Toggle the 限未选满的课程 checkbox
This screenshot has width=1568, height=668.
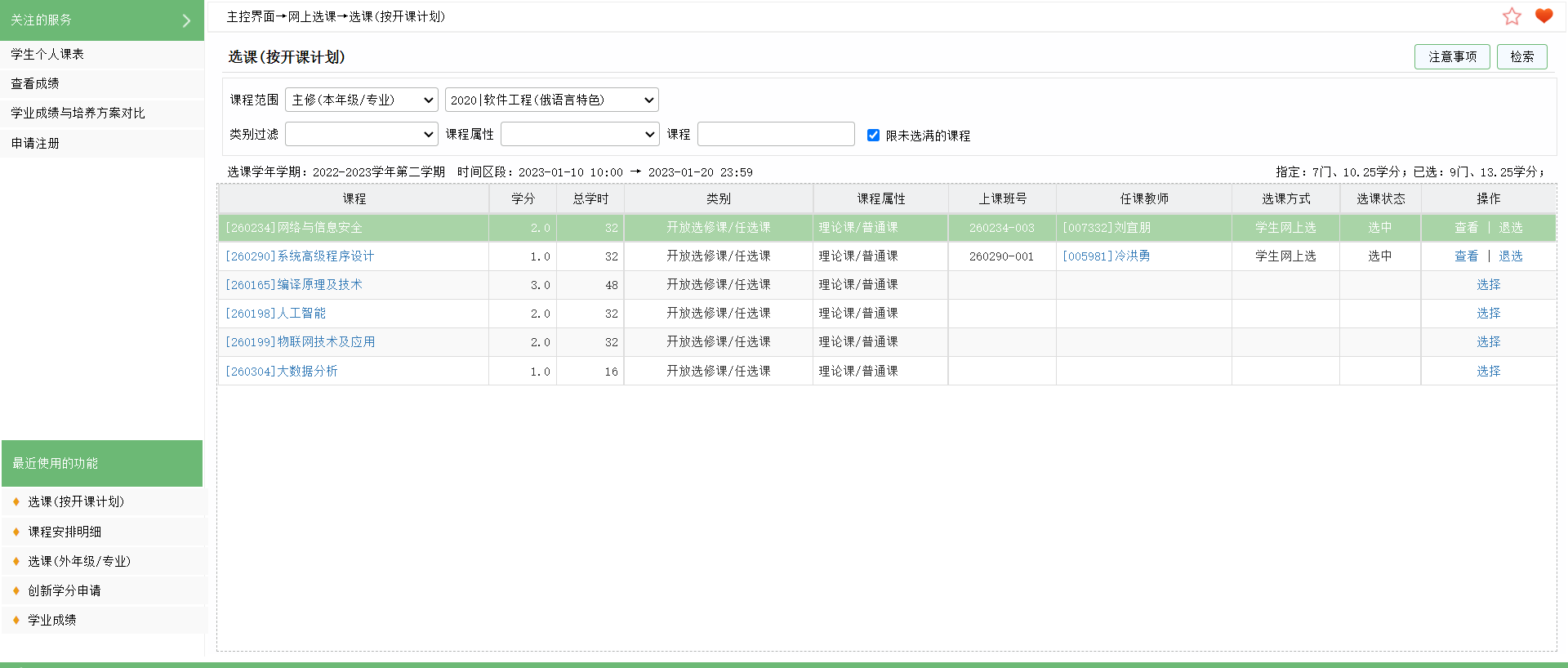(x=873, y=135)
